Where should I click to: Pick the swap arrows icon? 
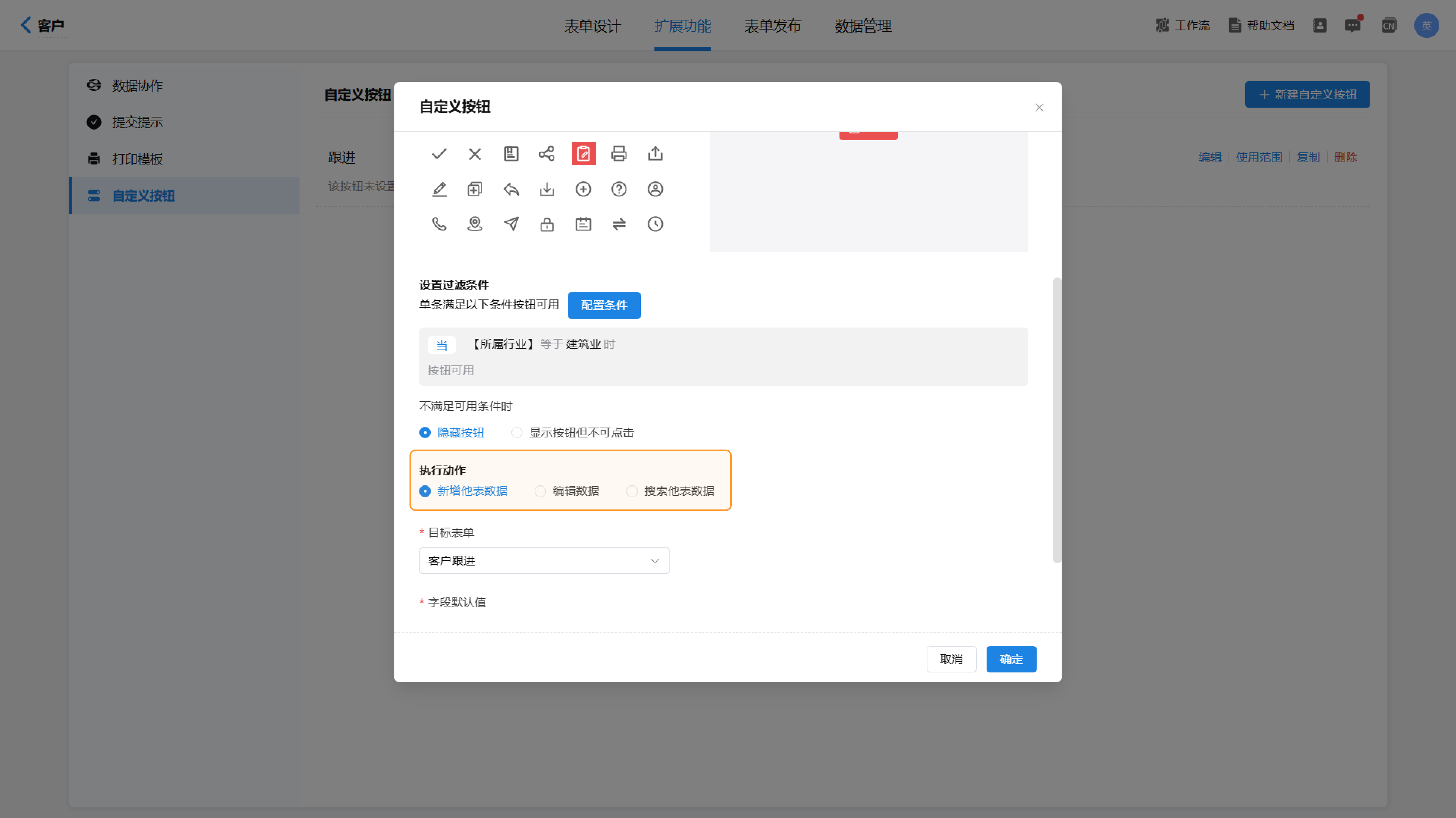619,224
